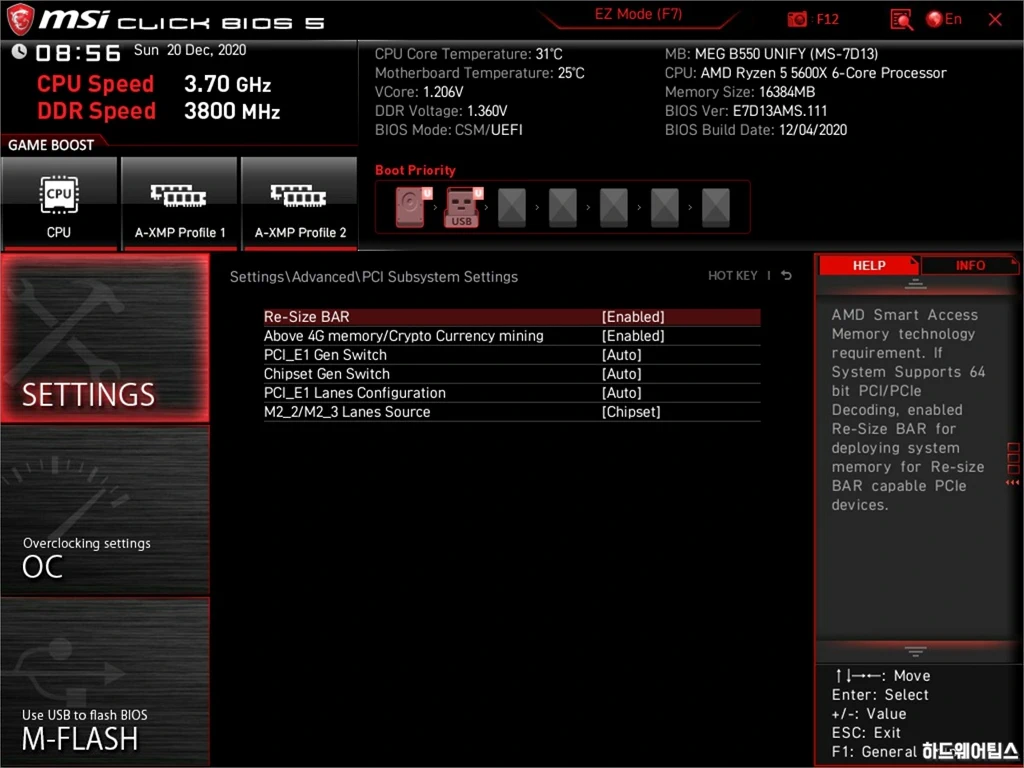
Task: Select Above 4G memory/Crypto Currency mining label
Action: pyautogui.click(x=404, y=336)
